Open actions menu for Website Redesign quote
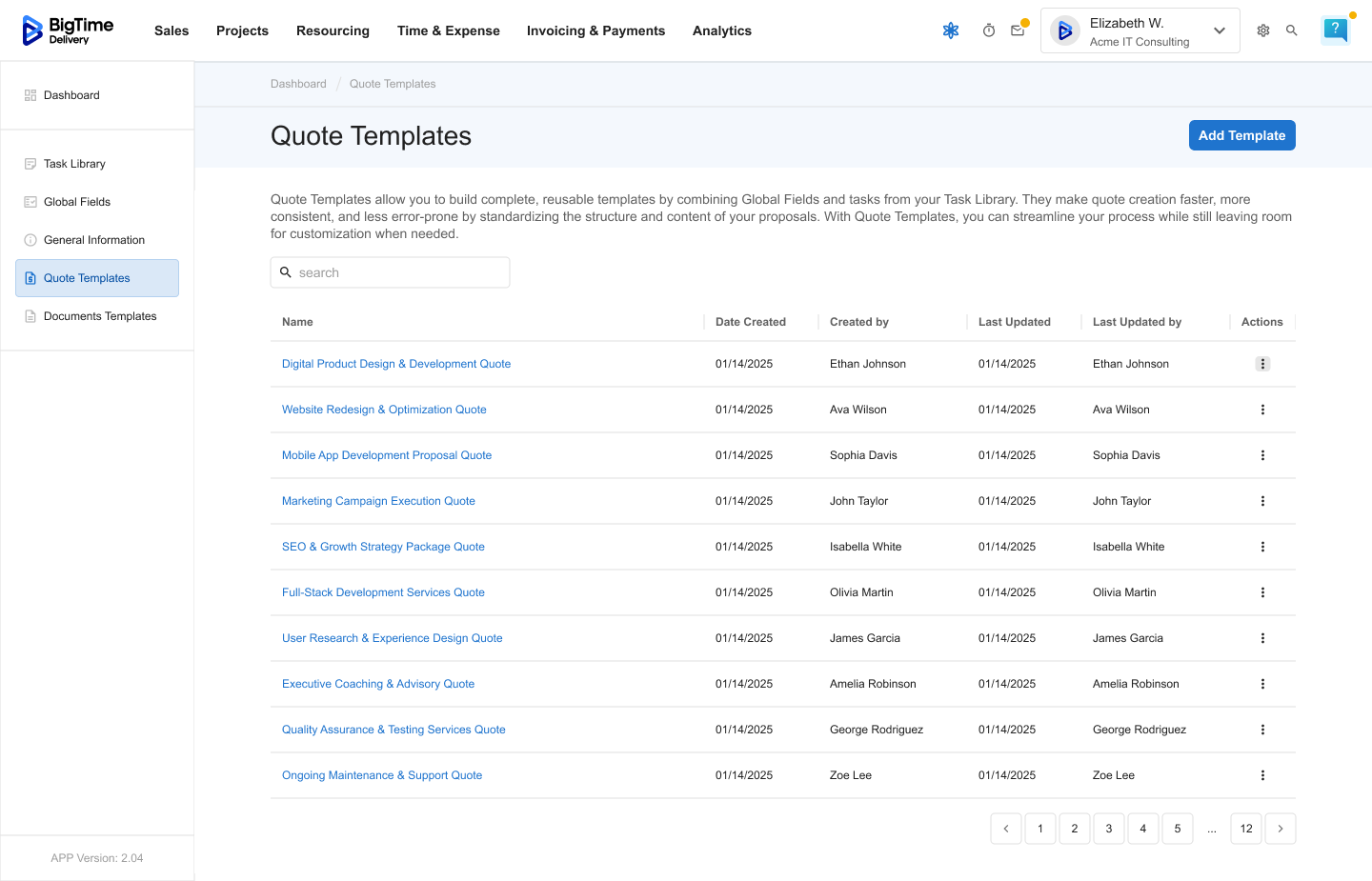 1262,410
